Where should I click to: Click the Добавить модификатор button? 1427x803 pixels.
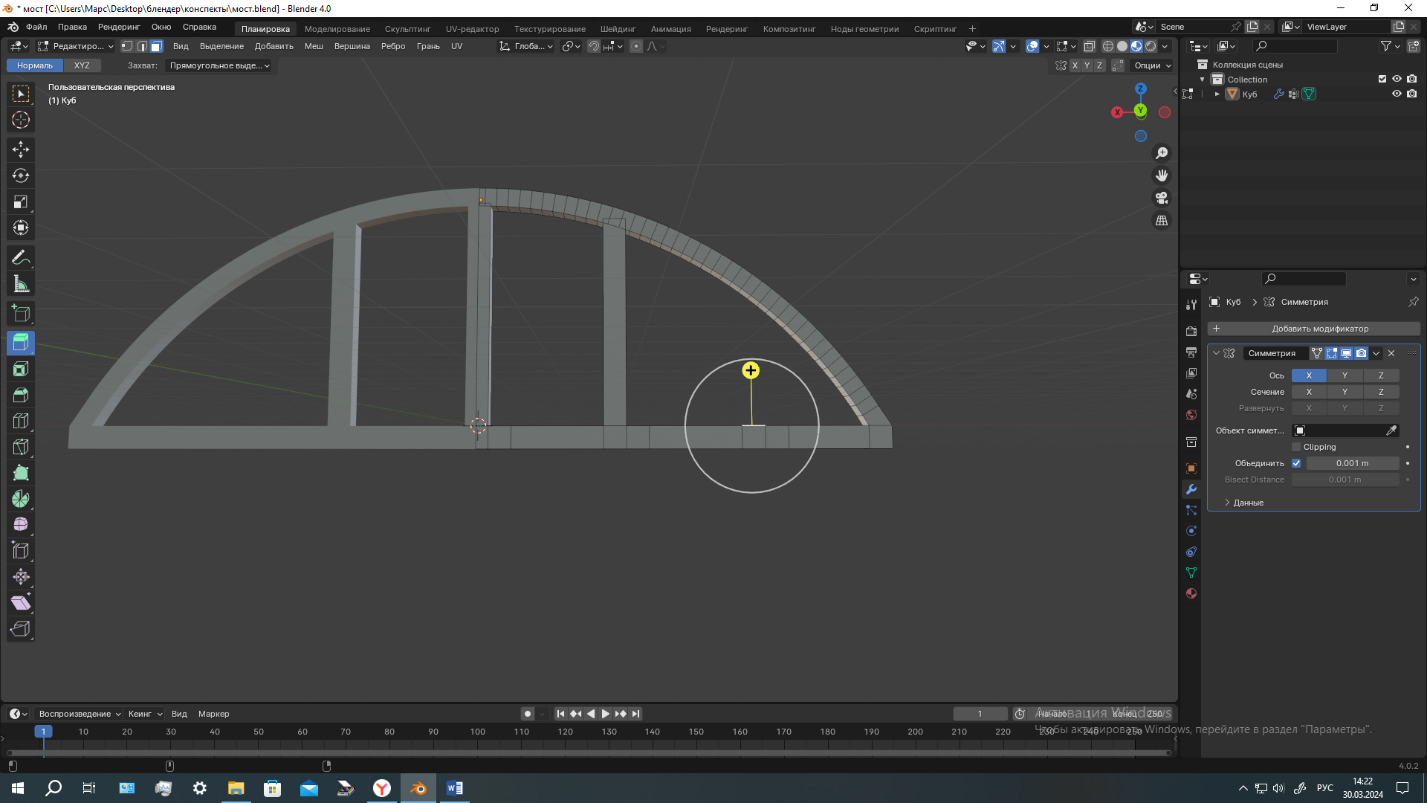[x=1319, y=328]
